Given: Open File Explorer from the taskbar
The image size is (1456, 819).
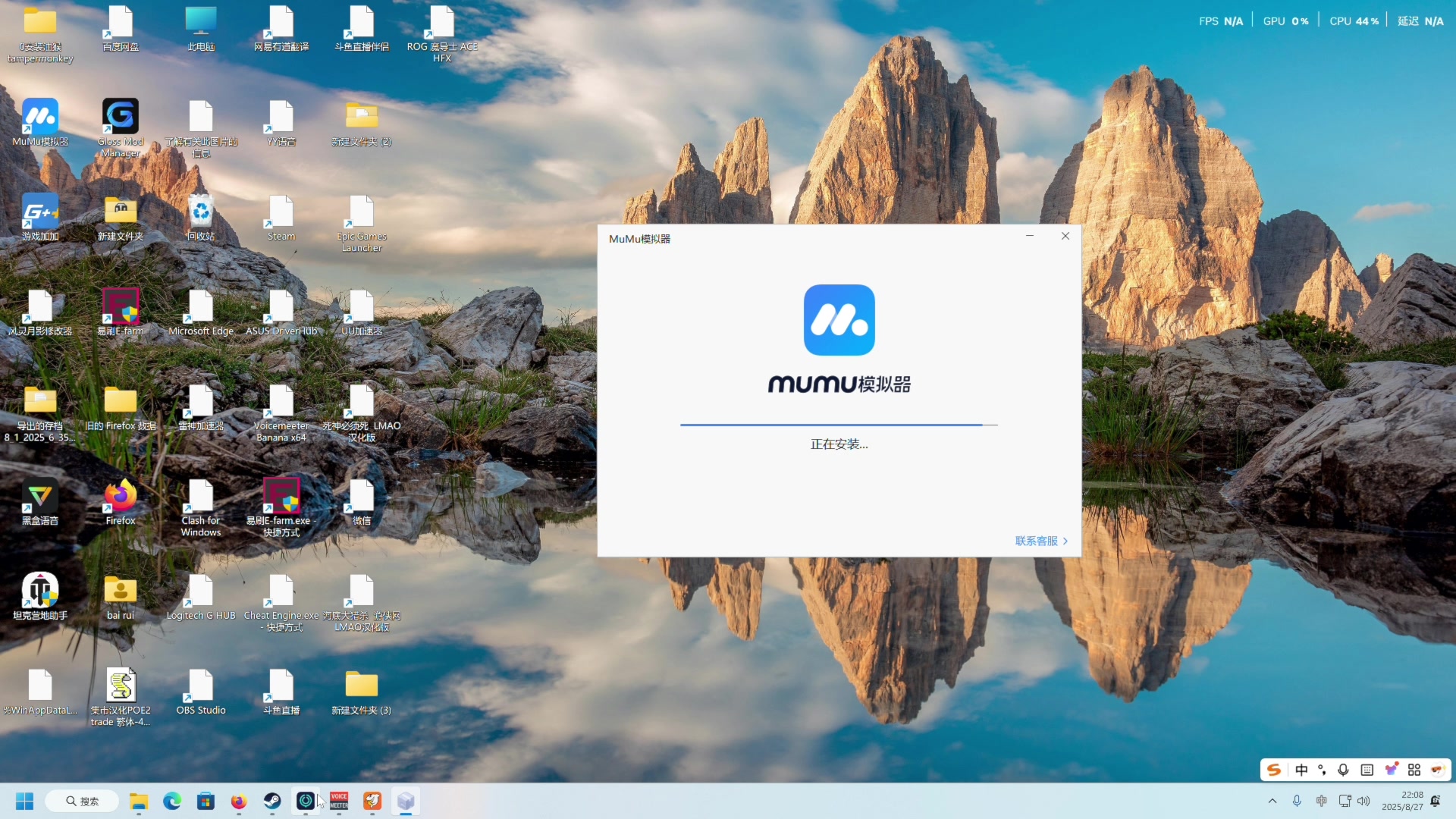Looking at the screenshot, I should click(x=139, y=801).
